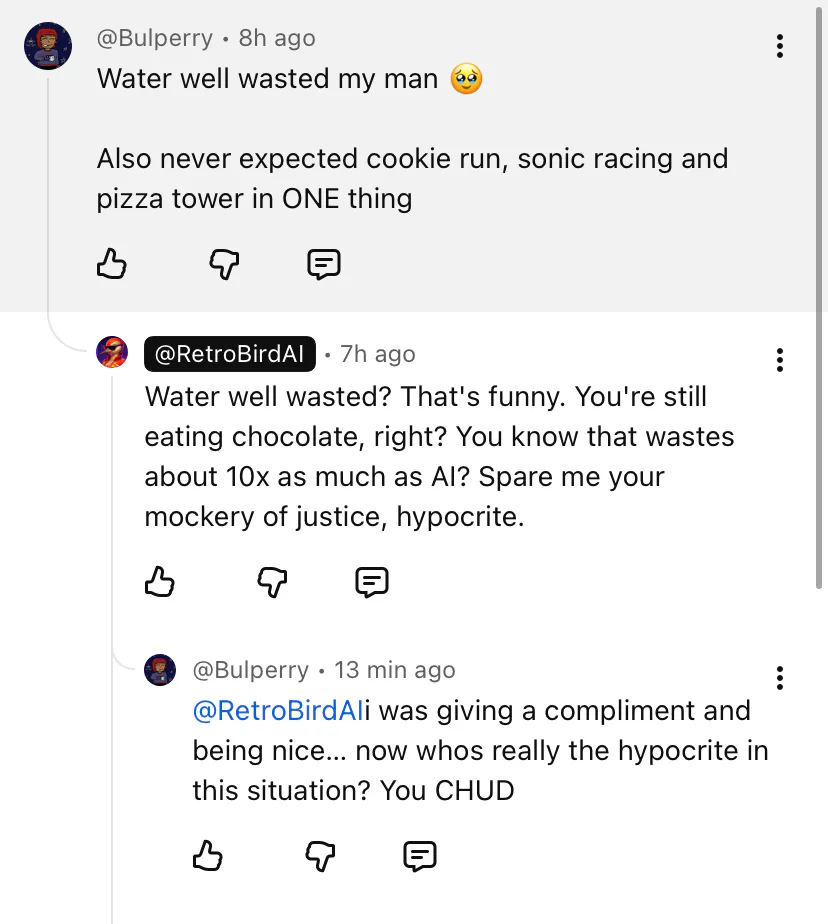Dislike RetroBirdAI's hypocrite reply
This screenshot has height=924, width=828.
click(272, 581)
